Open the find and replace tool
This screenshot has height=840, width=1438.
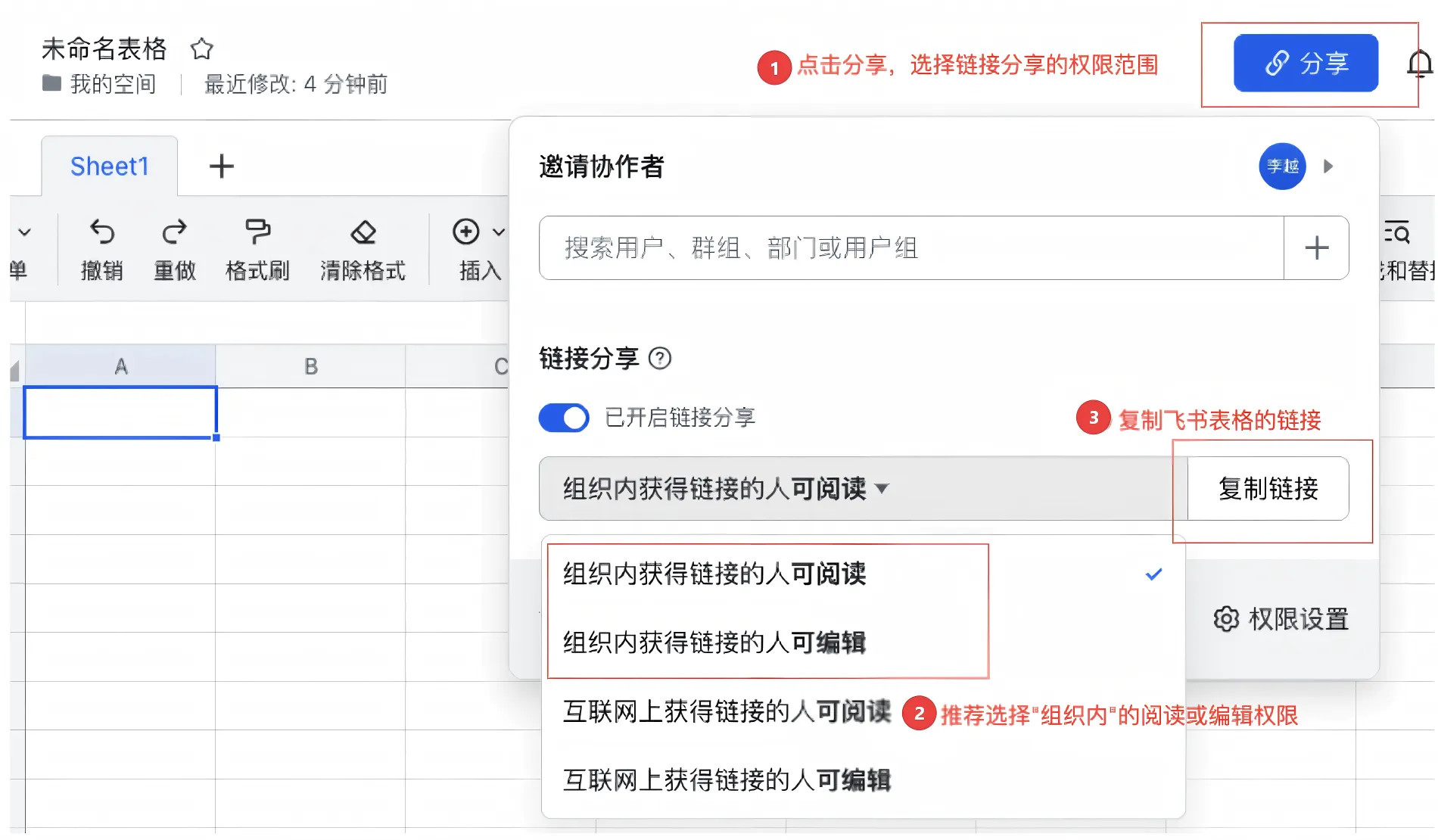[x=1397, y=232]
